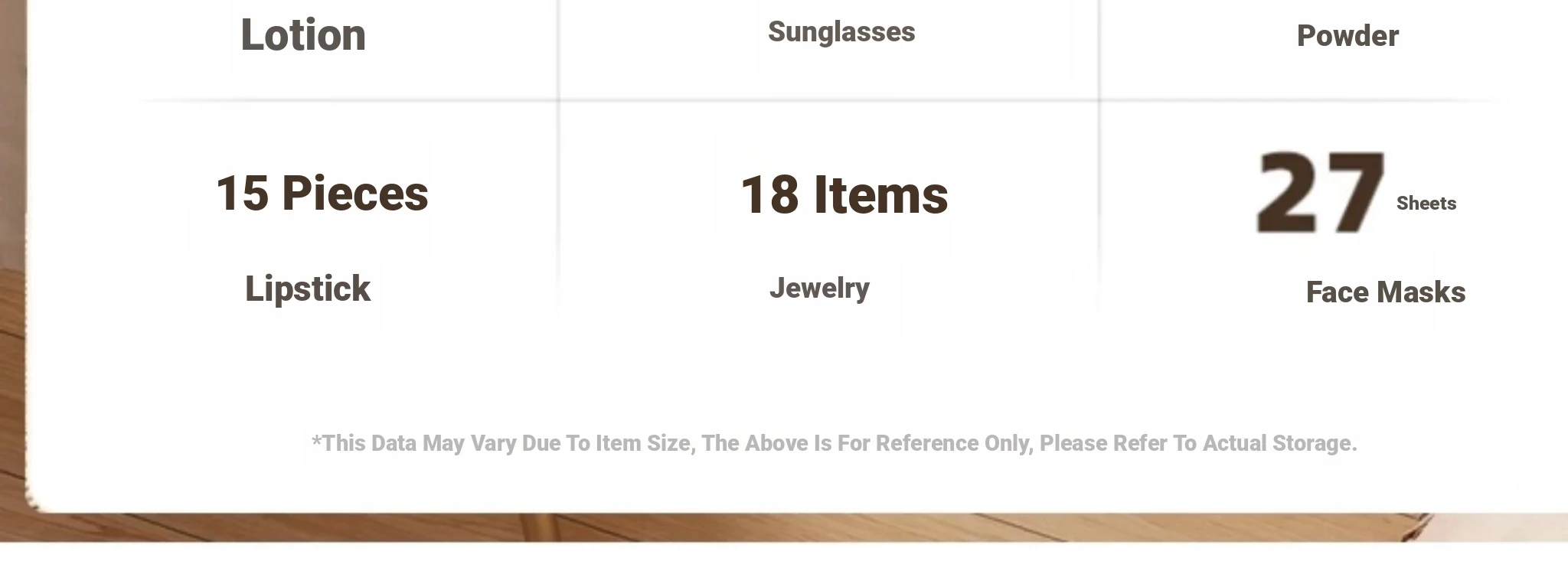Select the 18 Items text
Screen dimensions: 1568x561
844,195
